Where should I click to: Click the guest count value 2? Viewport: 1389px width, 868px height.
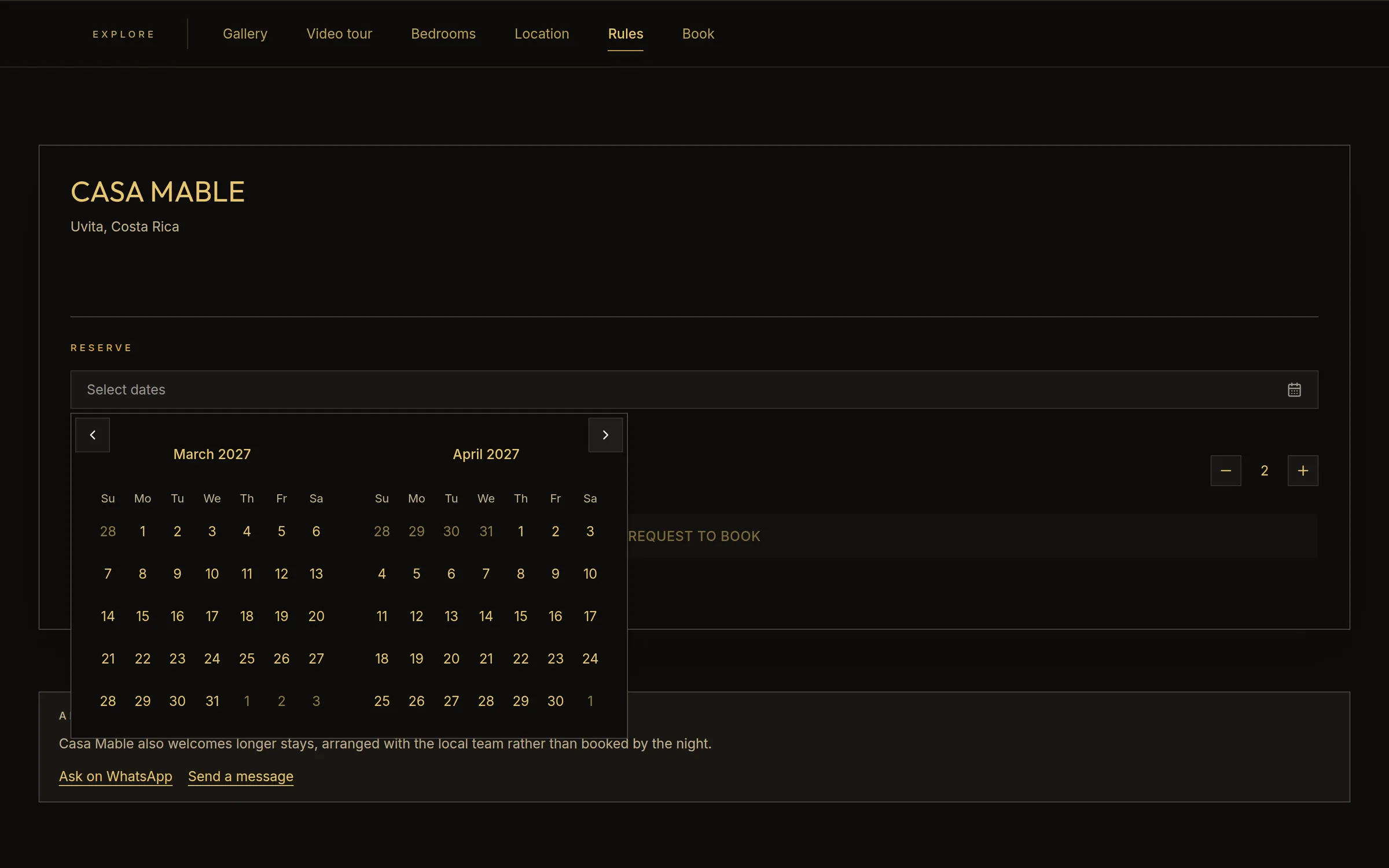[1265, 470]
